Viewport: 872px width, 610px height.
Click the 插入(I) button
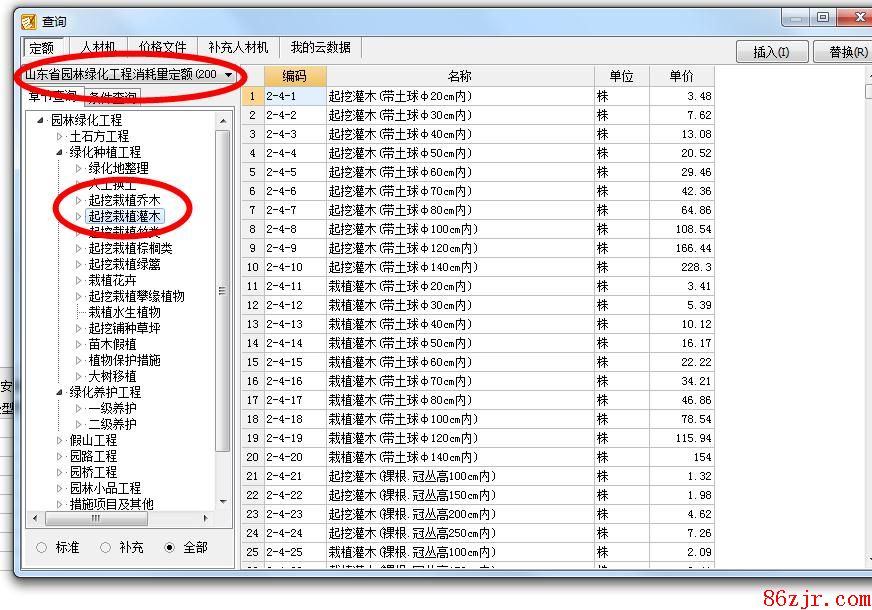click(x=771, y=52)
